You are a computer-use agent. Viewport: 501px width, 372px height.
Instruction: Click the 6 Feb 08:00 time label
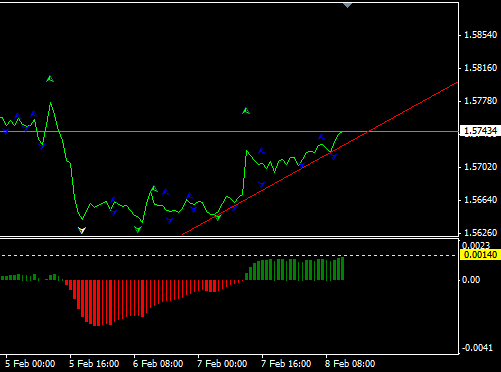[x=158, y=363]
